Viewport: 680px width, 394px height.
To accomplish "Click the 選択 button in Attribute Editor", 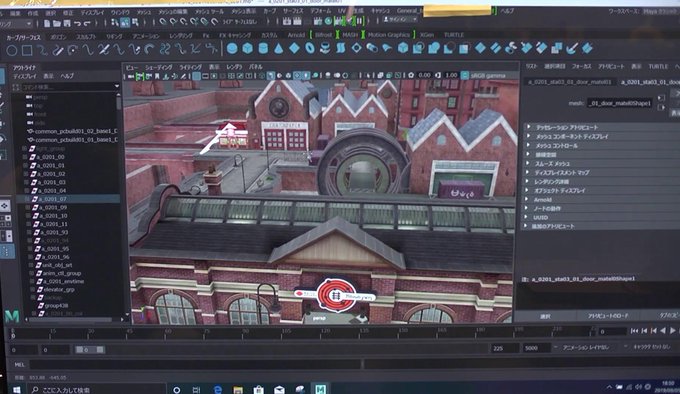I will [545, 316].
